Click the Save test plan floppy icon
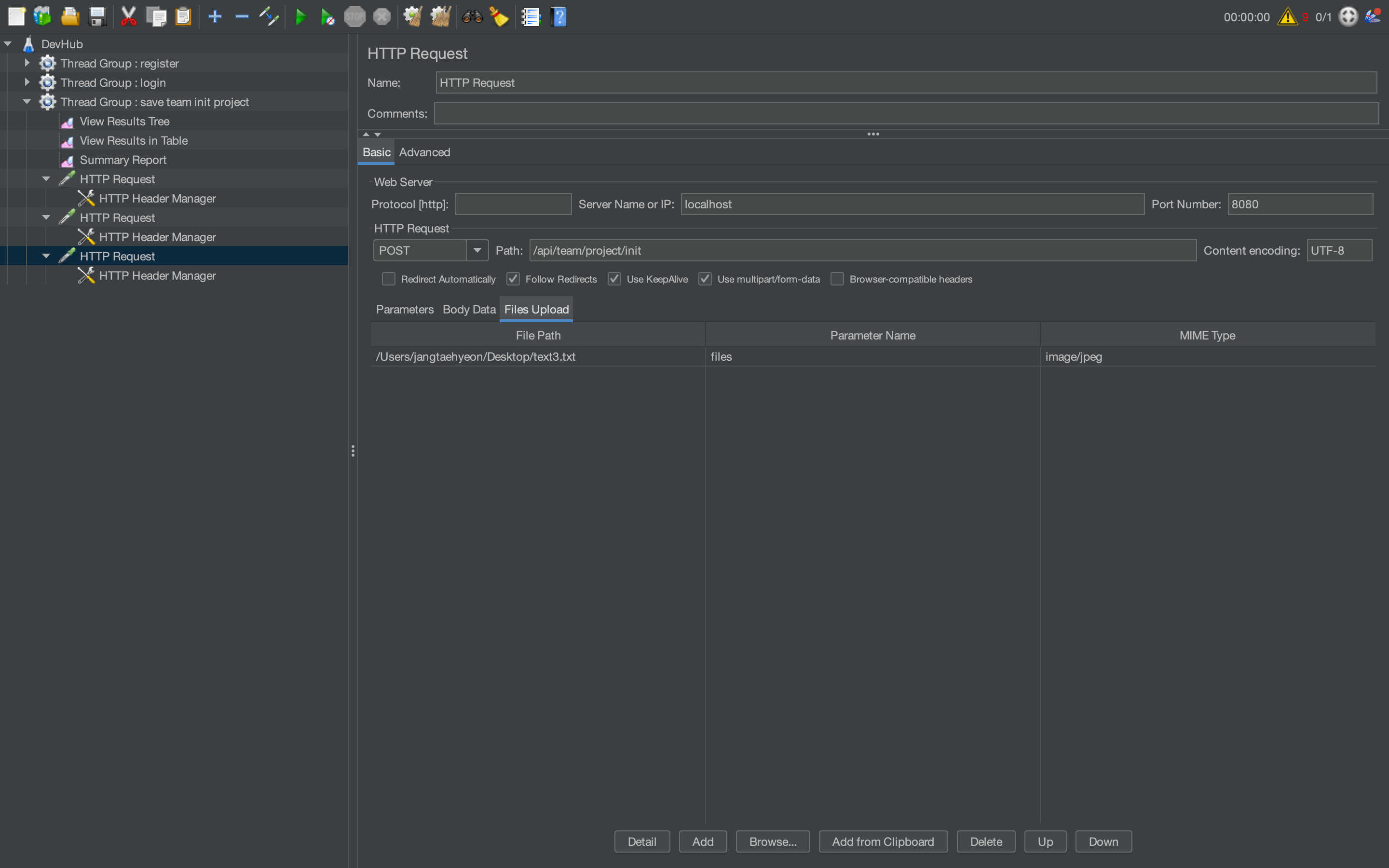 [x=97, y=17]
